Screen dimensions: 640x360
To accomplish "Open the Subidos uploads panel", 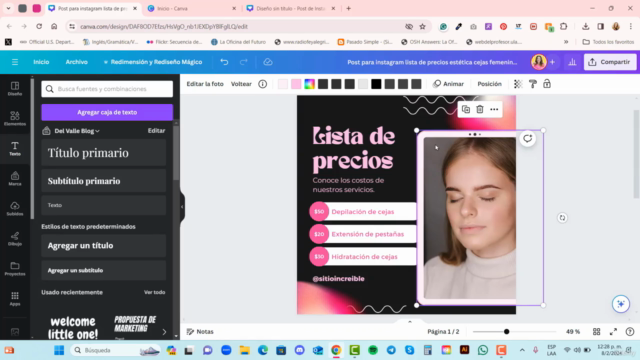I will click(x=15, y=209).
